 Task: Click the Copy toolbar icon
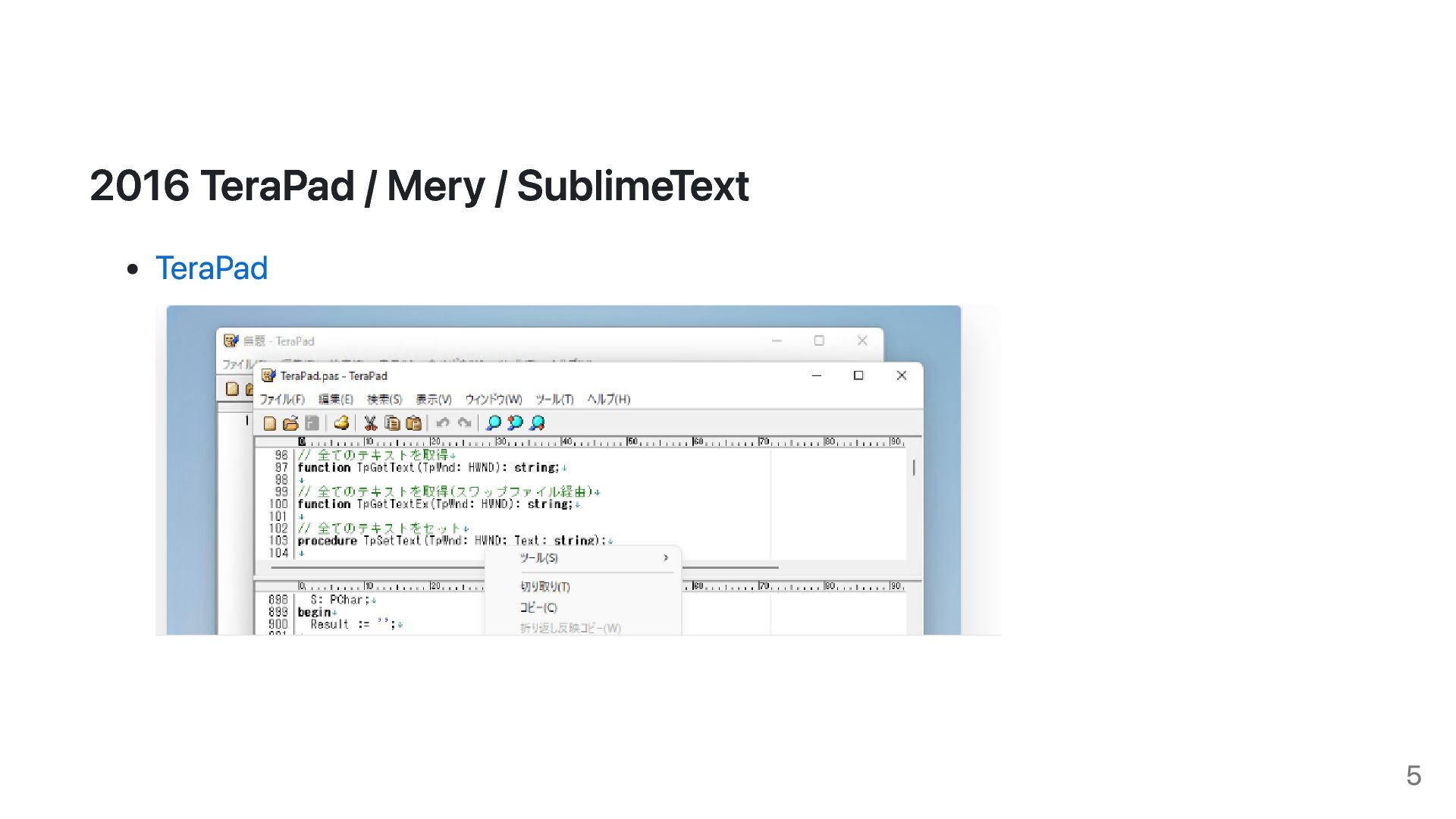(392, 423)
